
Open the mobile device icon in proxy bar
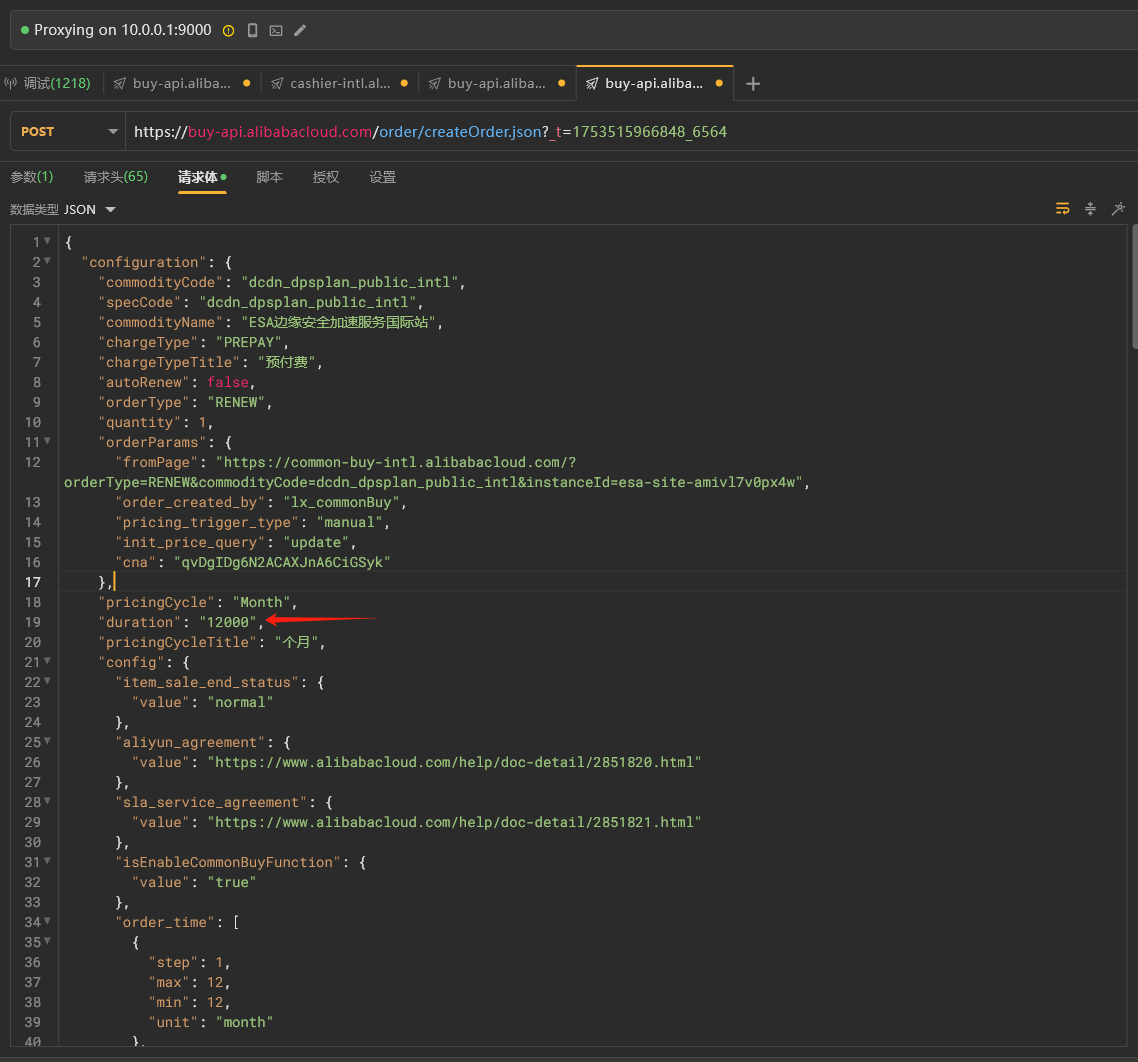click(x=253, y=30)
